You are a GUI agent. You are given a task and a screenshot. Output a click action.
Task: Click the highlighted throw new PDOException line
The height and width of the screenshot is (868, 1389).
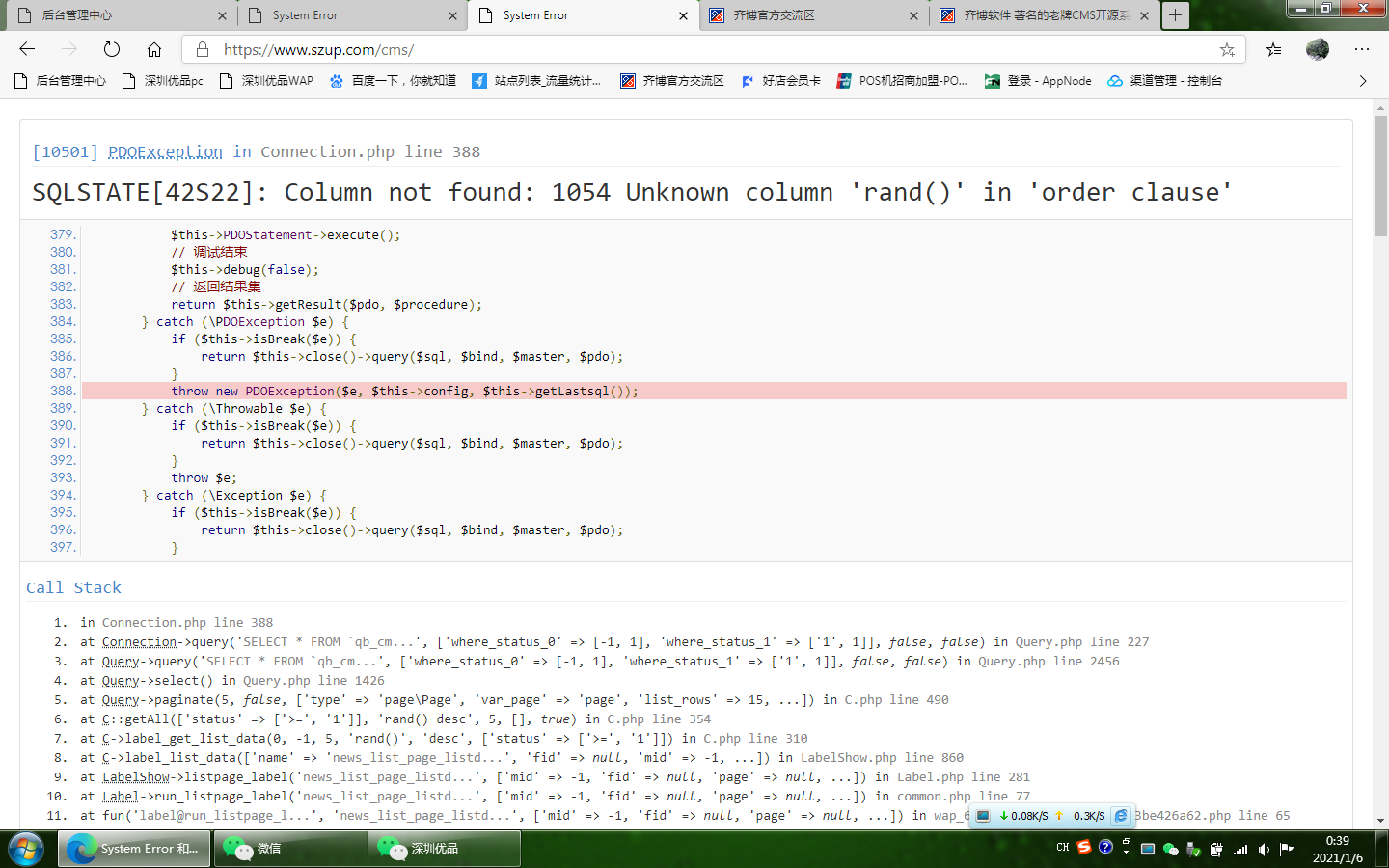pyautogui.click(x=714, y=391)
